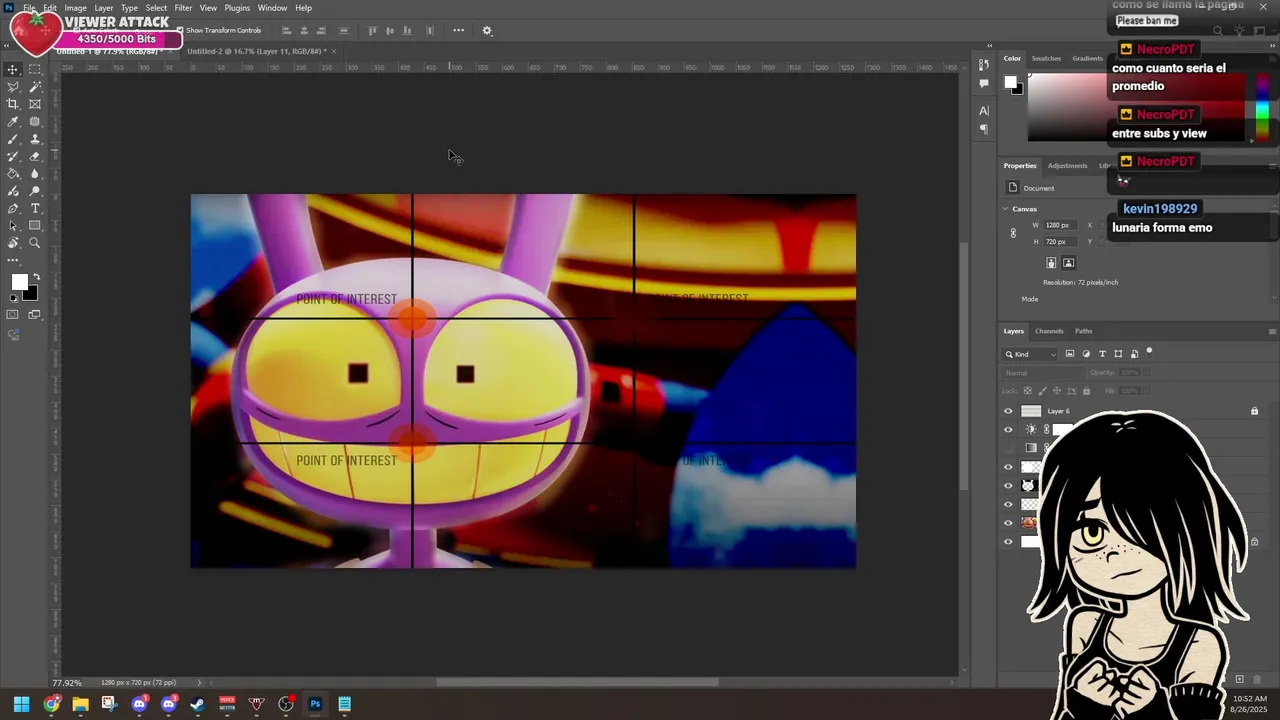Image resolution: width=1280 pixels, height=720 pixels.
Task: Click the canvas Height input field
Action: tap(1059, 242)
